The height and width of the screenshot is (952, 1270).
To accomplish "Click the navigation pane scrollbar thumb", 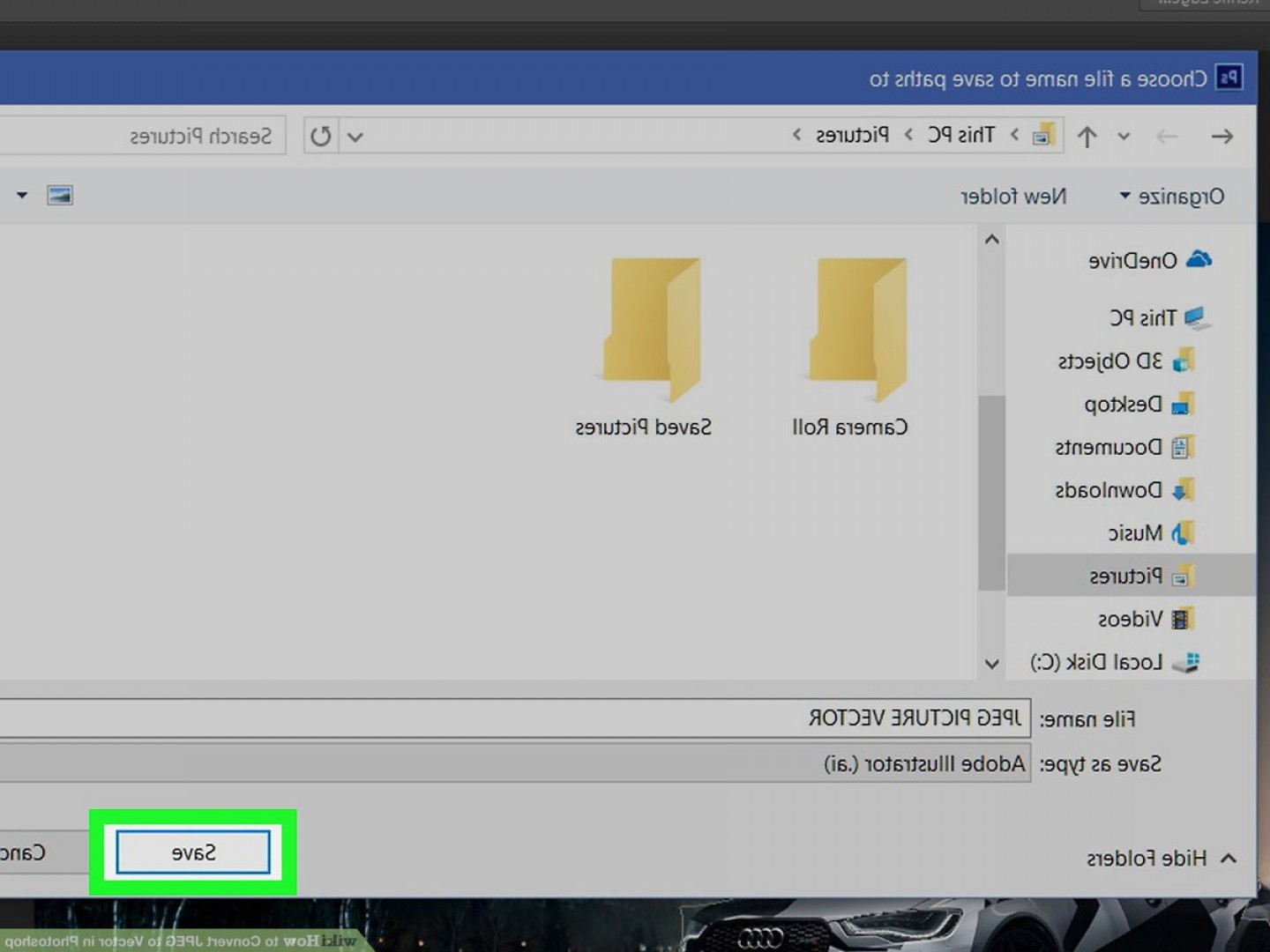I will pyautogui.click(x=992, y=493).
